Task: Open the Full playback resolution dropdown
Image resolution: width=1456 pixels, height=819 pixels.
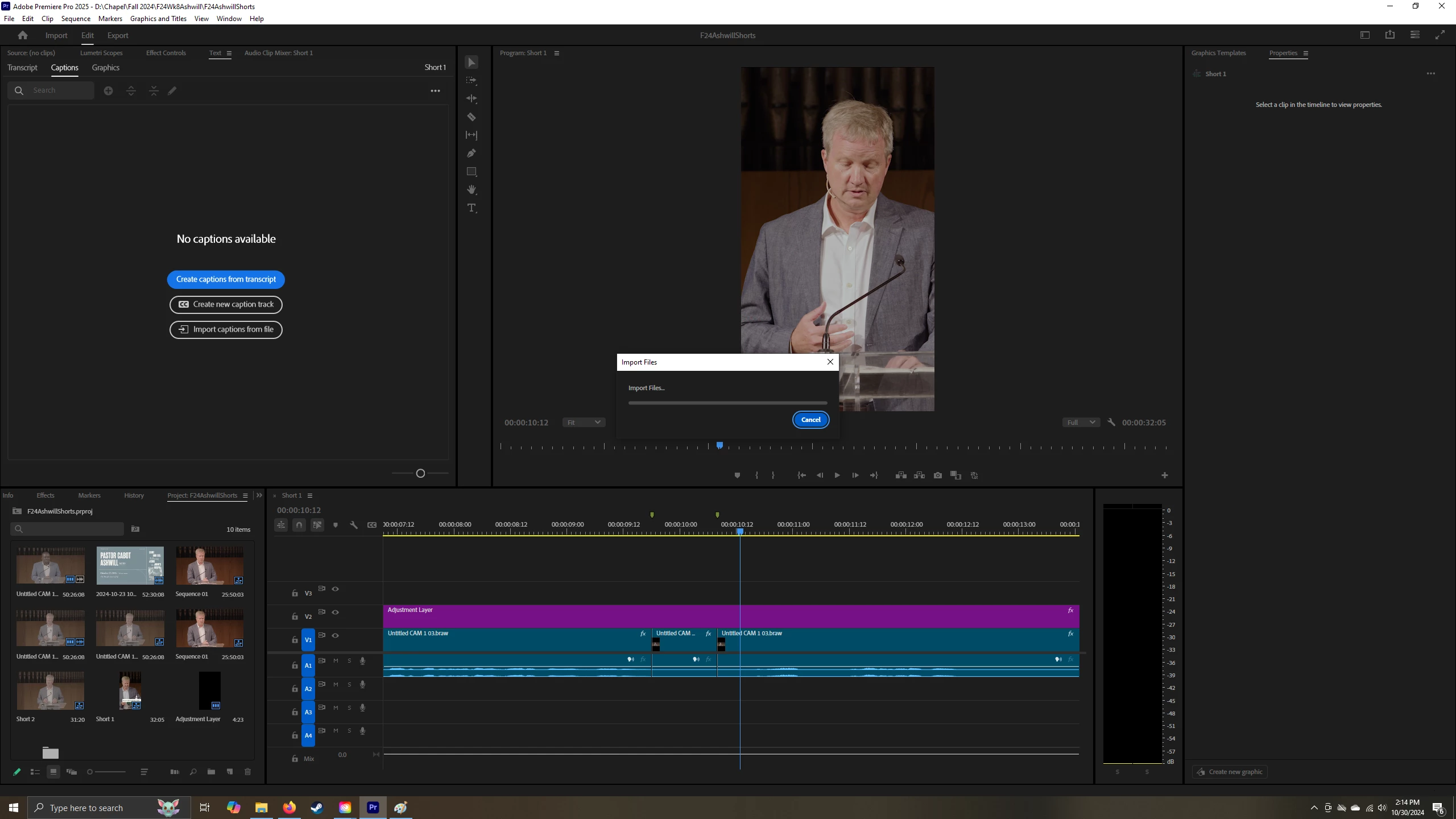Action: [1081, 423]
